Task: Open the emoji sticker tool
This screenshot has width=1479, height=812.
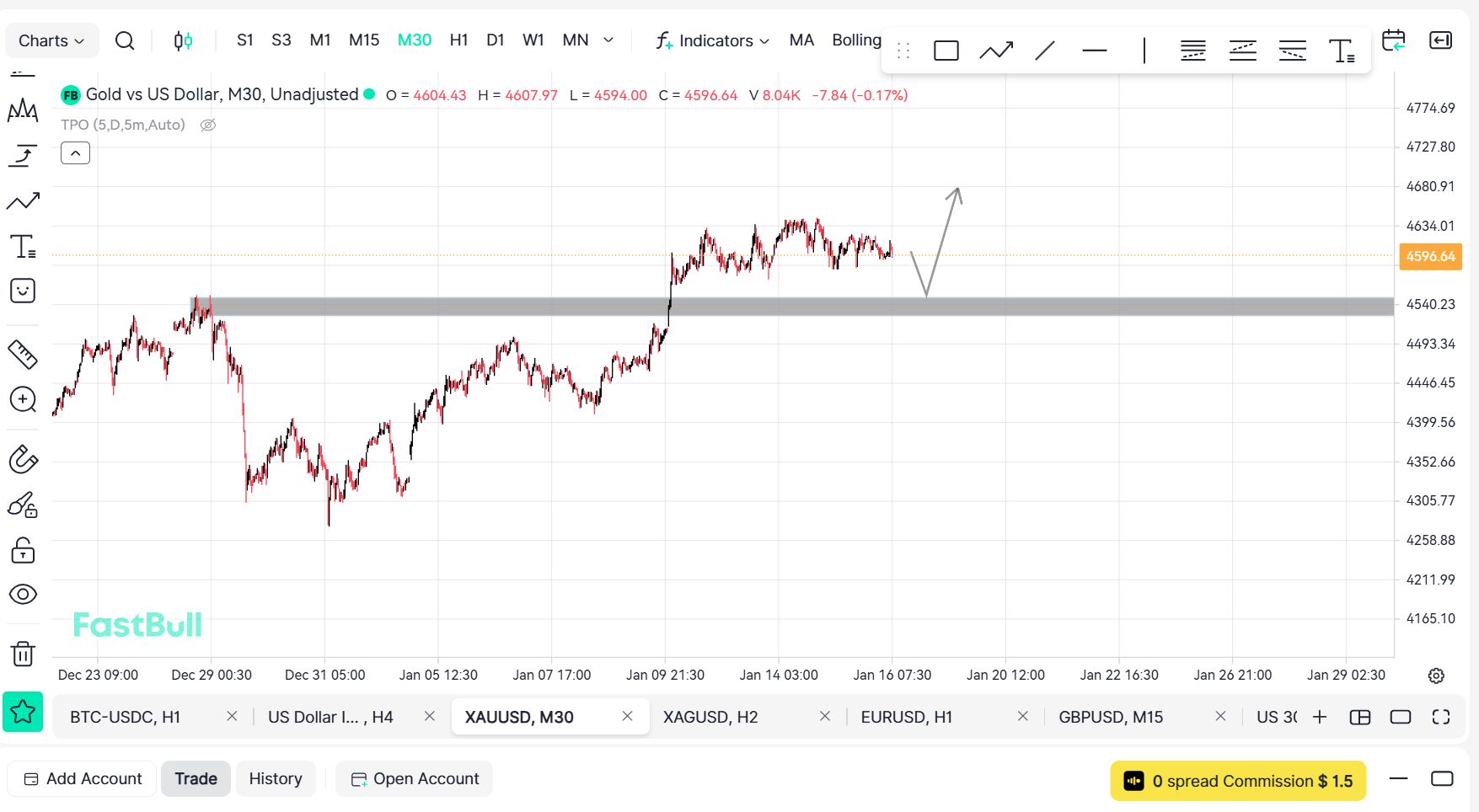Action: click(x=23, y=291)
